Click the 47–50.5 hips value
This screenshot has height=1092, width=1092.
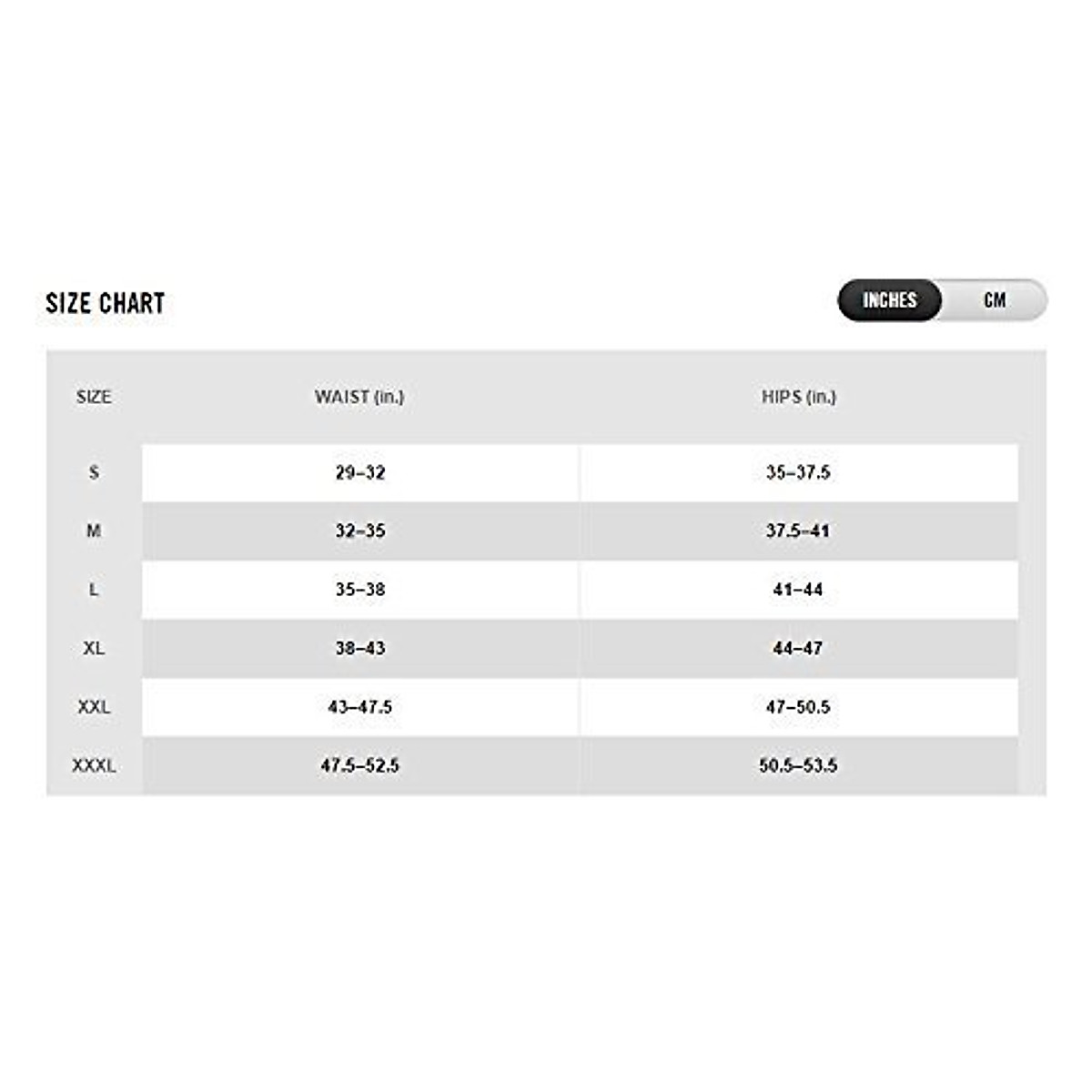(x=798, y=706)
